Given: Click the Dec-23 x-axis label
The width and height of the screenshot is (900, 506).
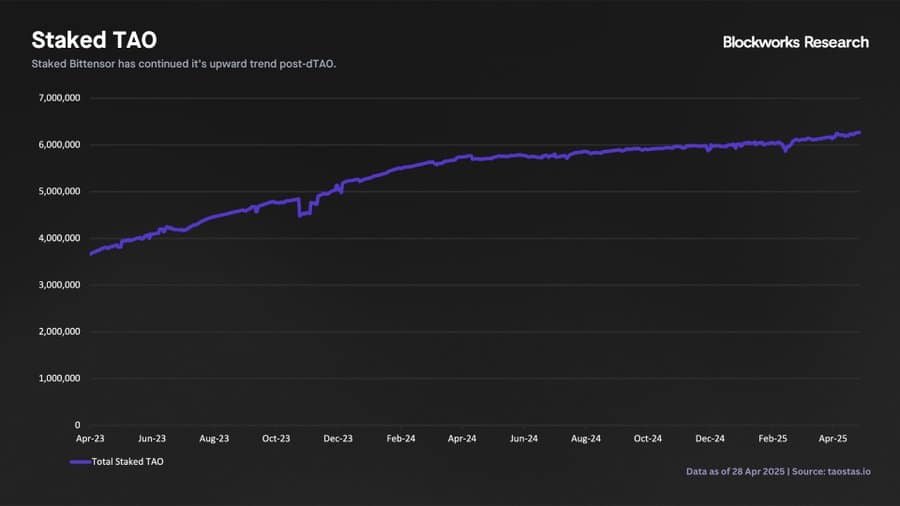Looking at the screenshot, I should [x=338, y=438].
